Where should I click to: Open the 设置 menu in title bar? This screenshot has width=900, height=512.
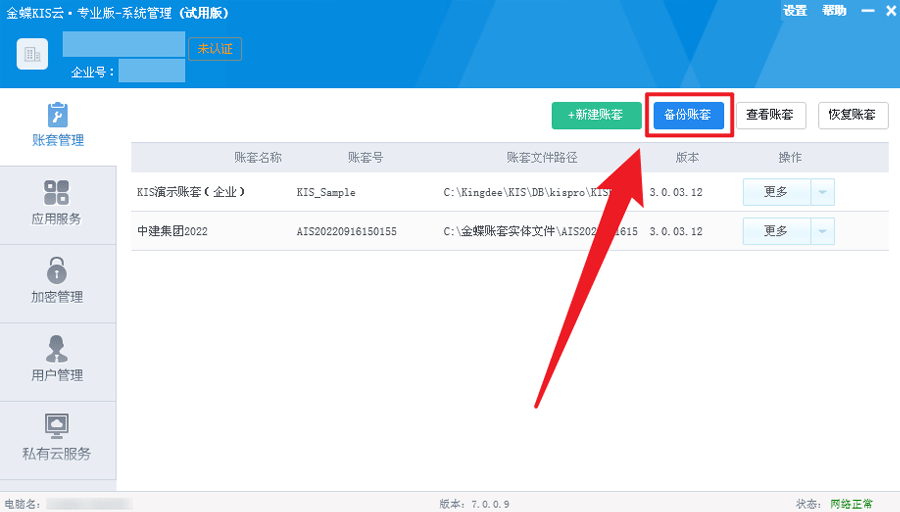coord(795,11)
